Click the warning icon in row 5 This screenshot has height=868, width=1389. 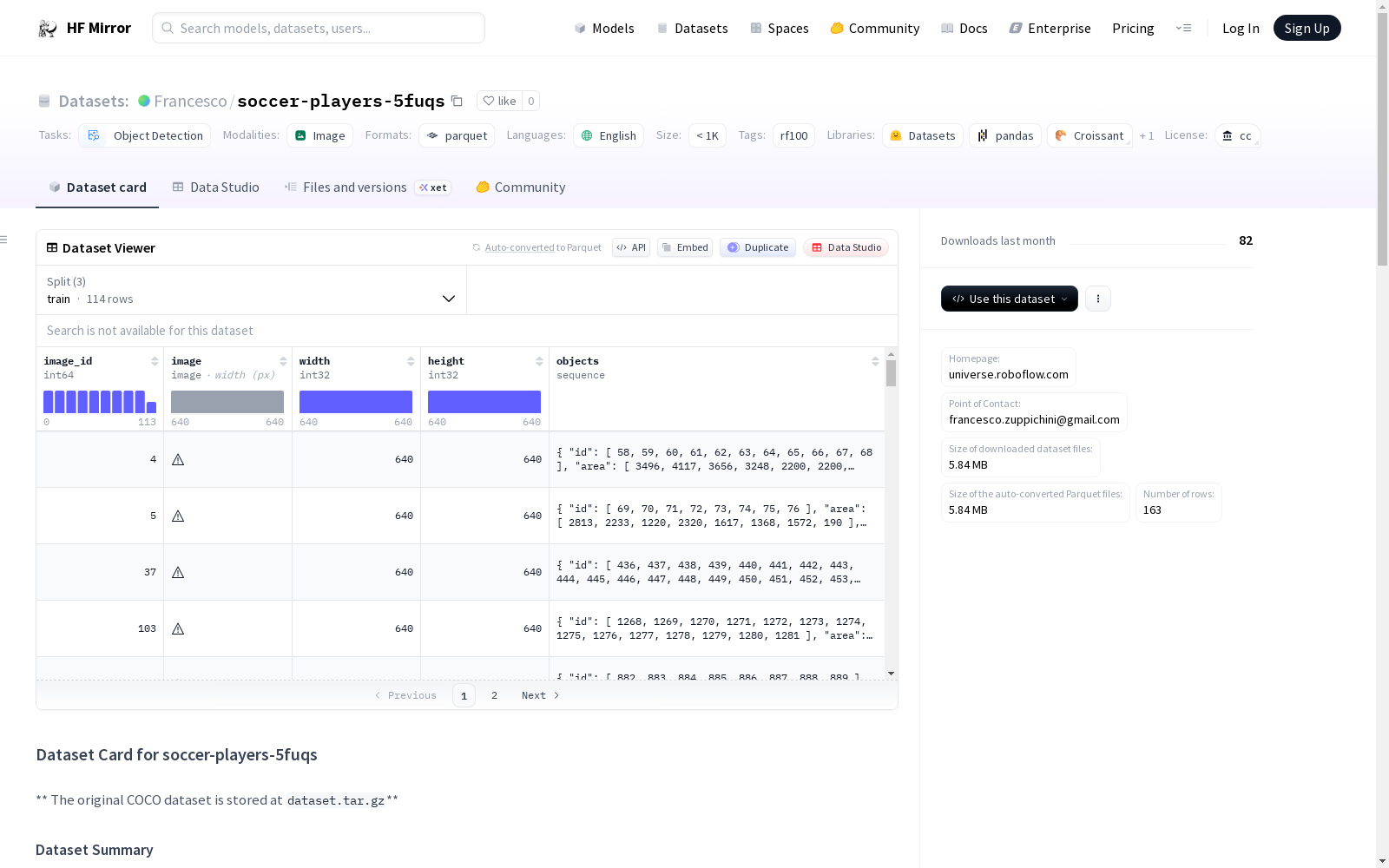[x=178, y=516]
